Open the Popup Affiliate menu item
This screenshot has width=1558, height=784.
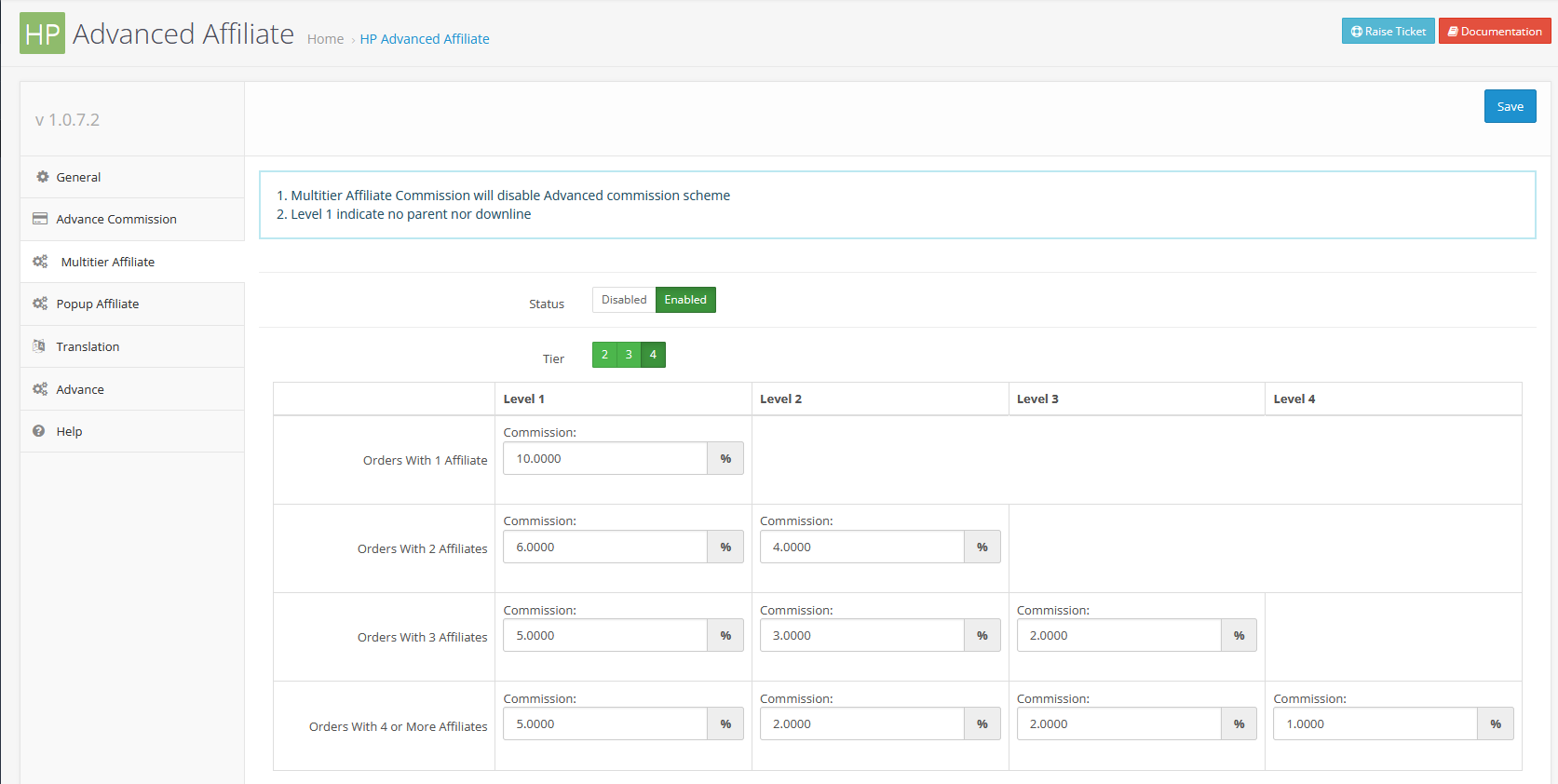coord(98,304)
